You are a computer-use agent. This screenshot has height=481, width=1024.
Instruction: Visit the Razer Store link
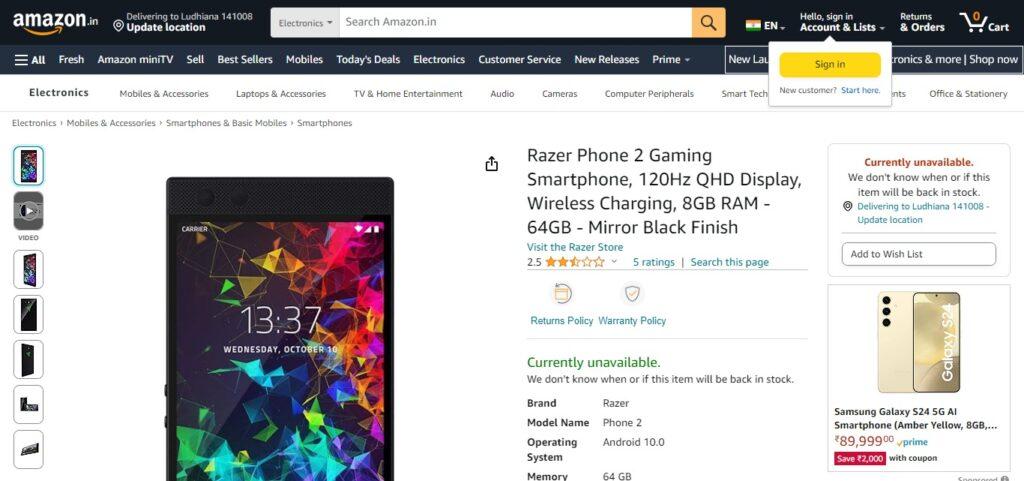pyautogui.click(x=575, y=247)
